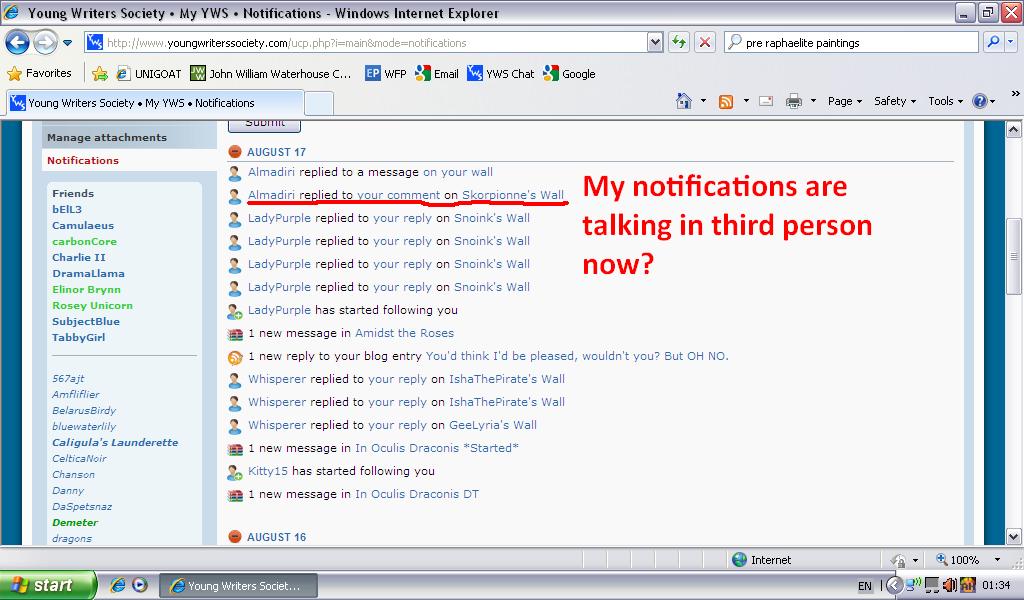Select Young Writers Society taskbar button
Screen dimensions: 1024x600
[238, 586]
